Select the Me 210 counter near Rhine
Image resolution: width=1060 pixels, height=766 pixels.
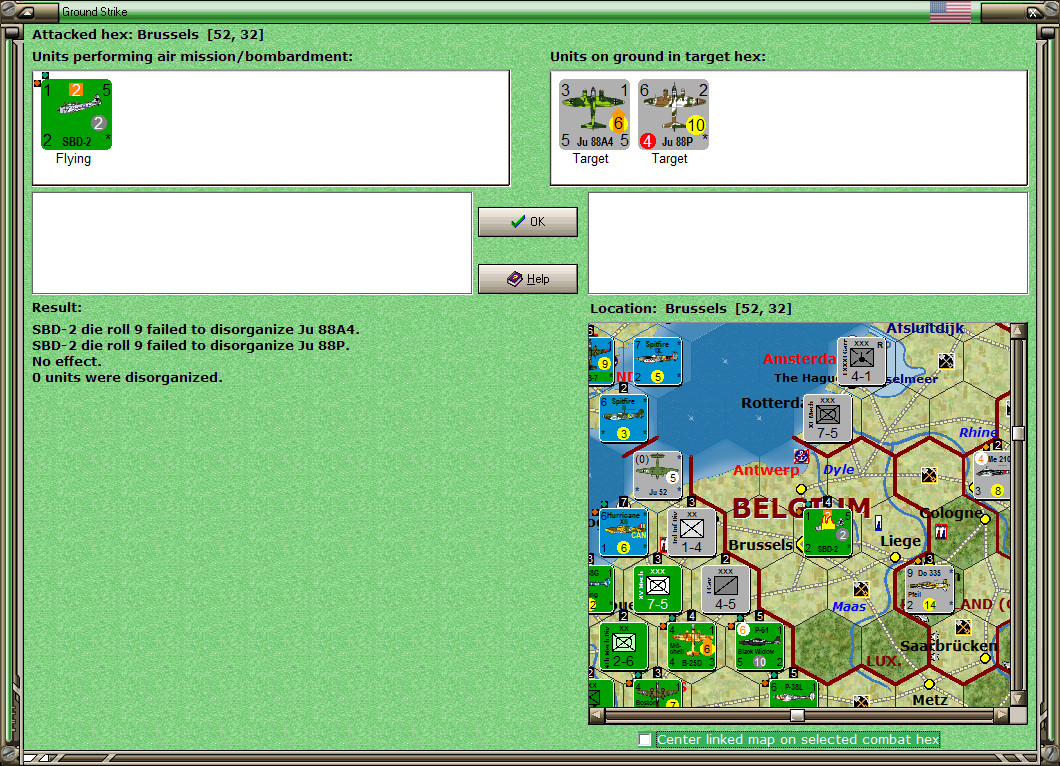992,475
